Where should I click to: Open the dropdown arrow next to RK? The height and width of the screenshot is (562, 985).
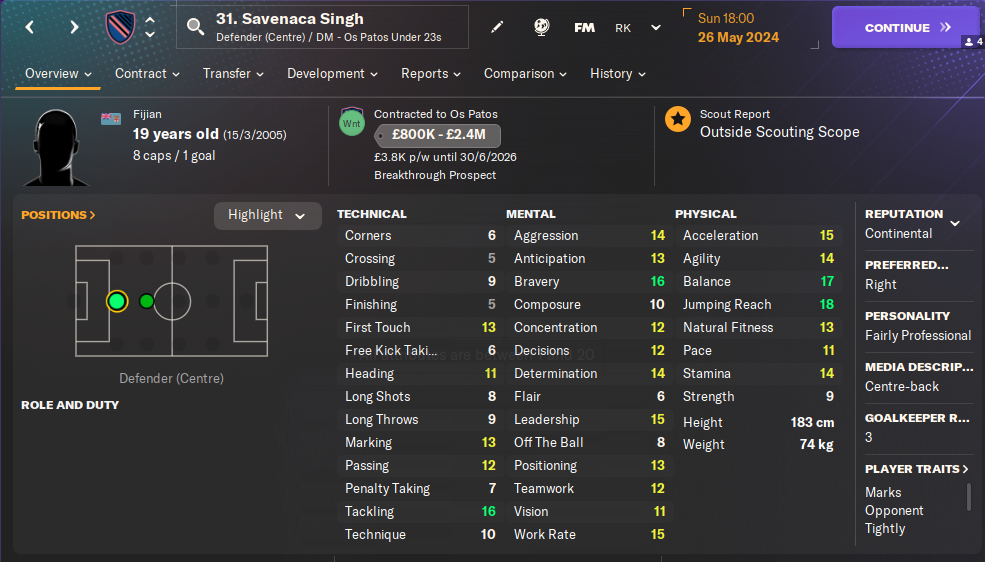pyautogui.click(x=656, y=28)
